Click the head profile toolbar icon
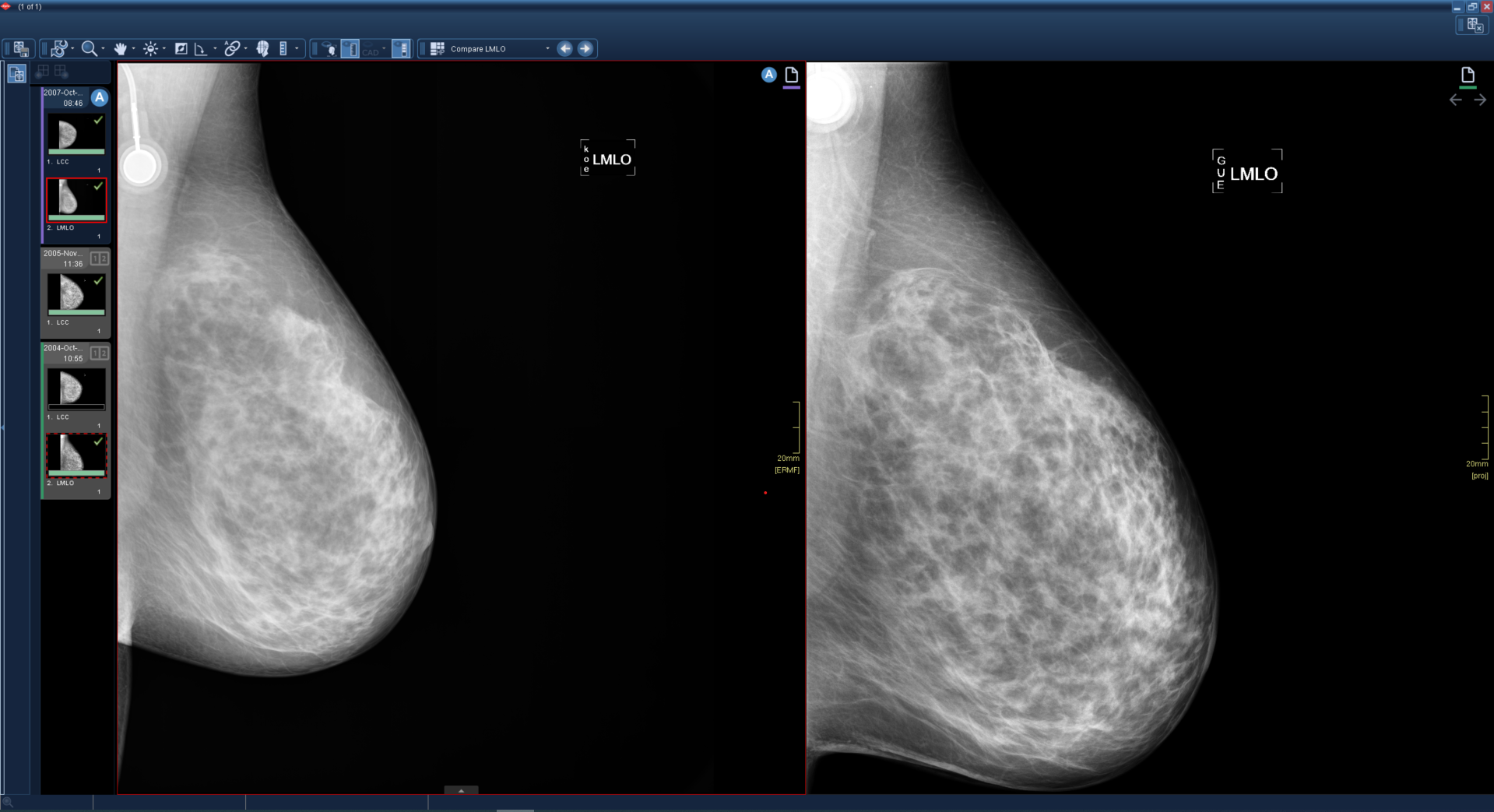Image resolution: width=1494 pixels, height=812 pixels. click(x=262, y=49)
